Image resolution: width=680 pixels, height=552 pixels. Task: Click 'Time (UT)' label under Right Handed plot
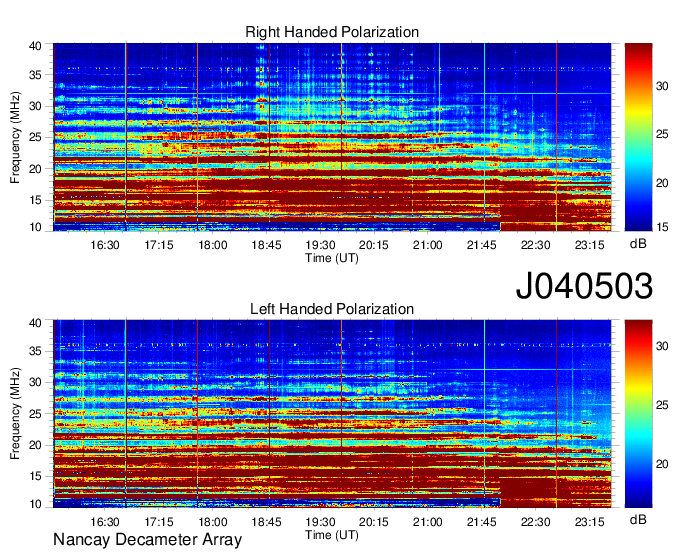coord(332,258)
